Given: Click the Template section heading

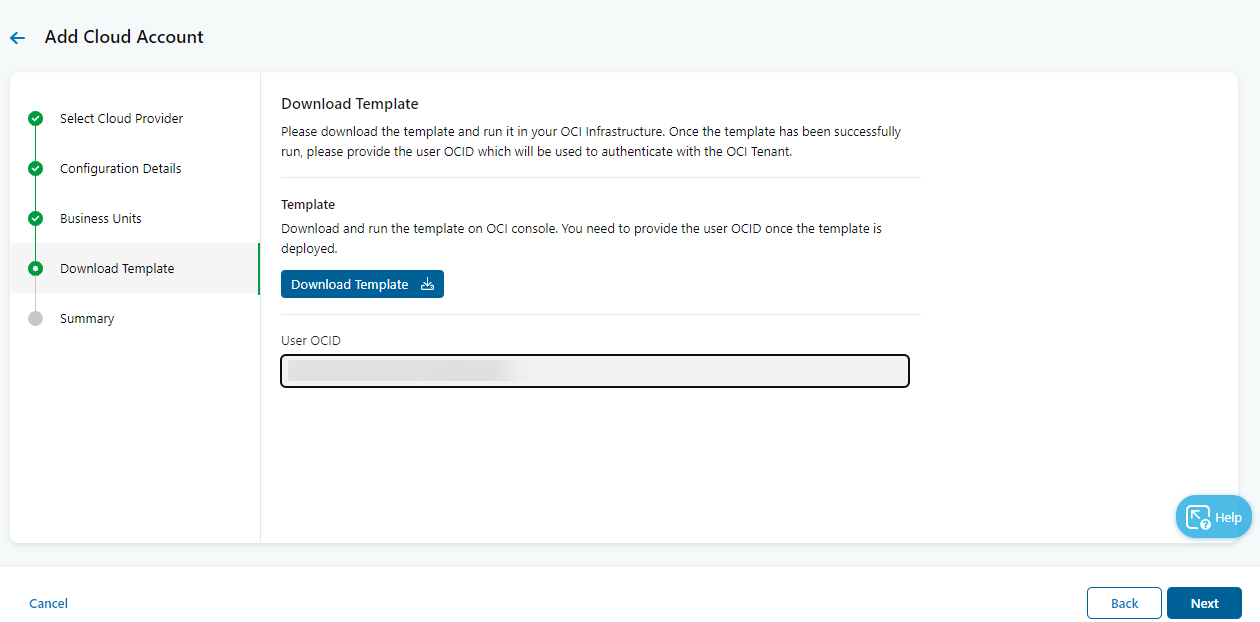Looking at the screenshot, I should pyautogui.click(x=307, y=204).
